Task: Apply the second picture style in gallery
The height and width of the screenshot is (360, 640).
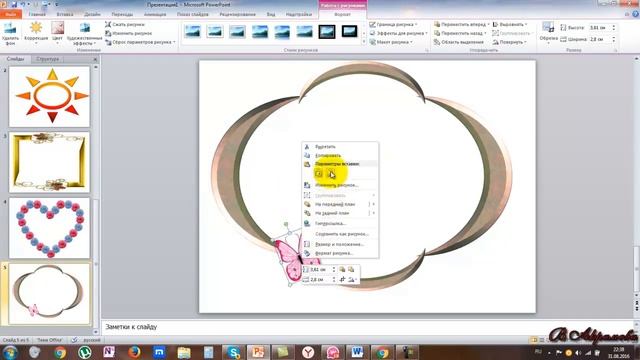Action: tap(215, 31)
